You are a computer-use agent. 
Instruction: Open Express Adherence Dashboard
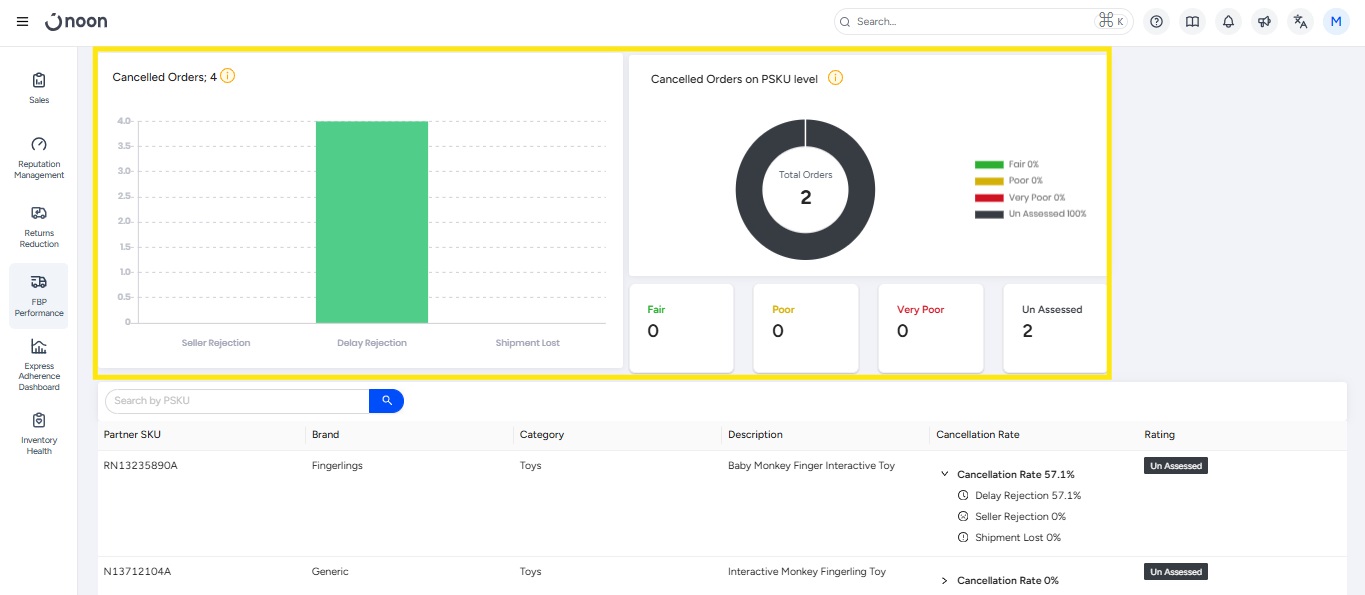point(39,365)
